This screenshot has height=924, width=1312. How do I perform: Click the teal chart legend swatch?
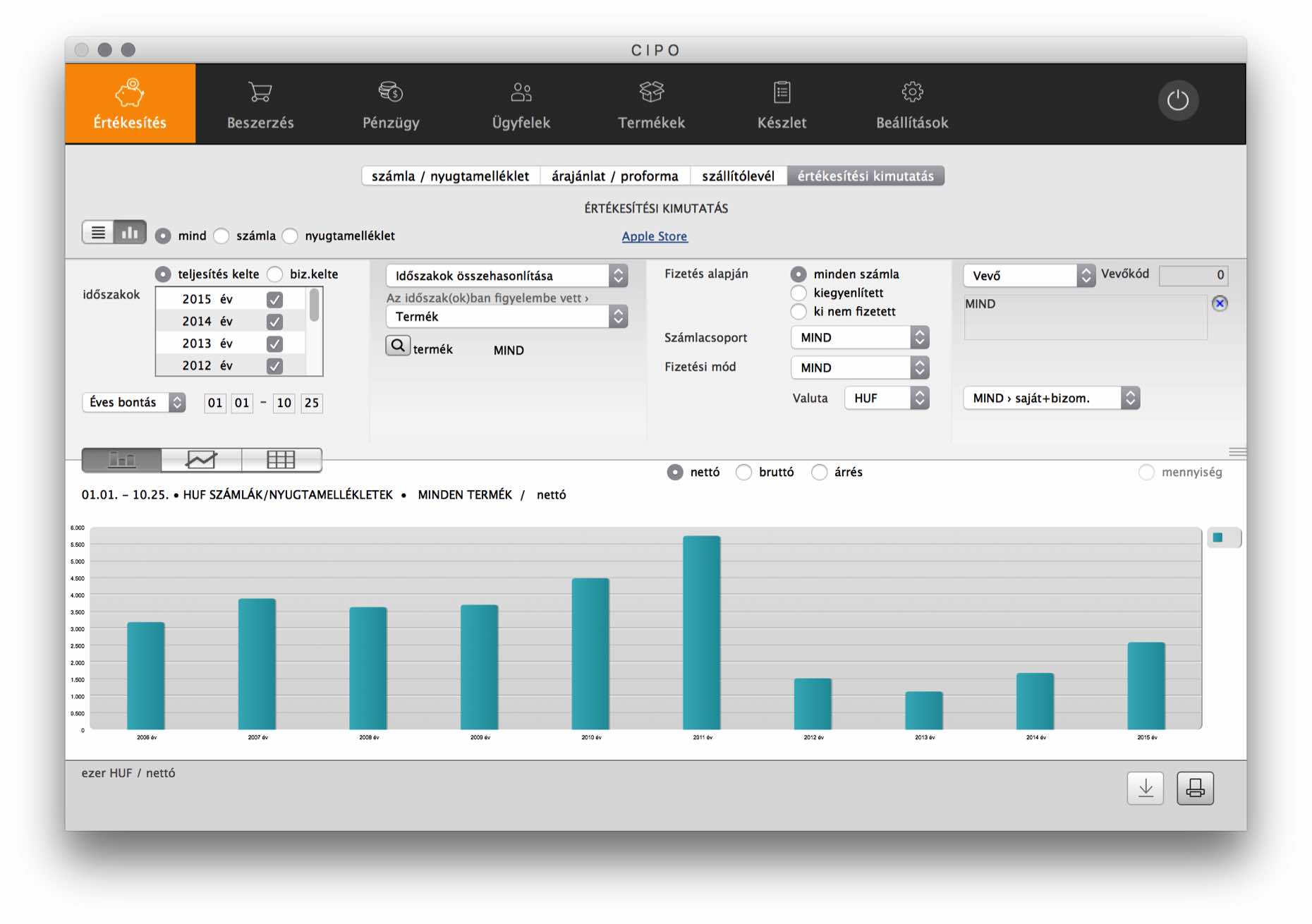click(1217, 538)
